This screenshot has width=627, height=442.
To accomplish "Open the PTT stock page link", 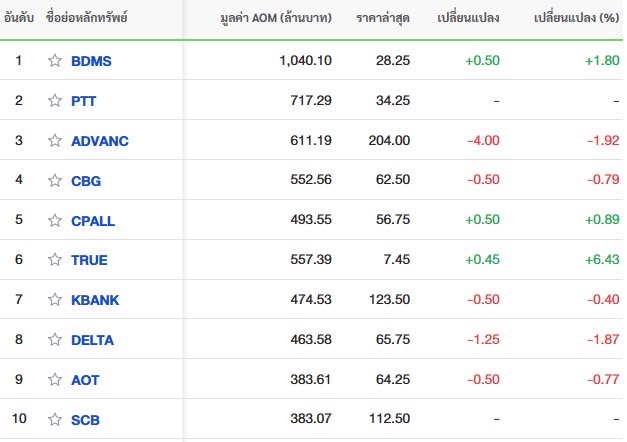I will coord(84,101).
